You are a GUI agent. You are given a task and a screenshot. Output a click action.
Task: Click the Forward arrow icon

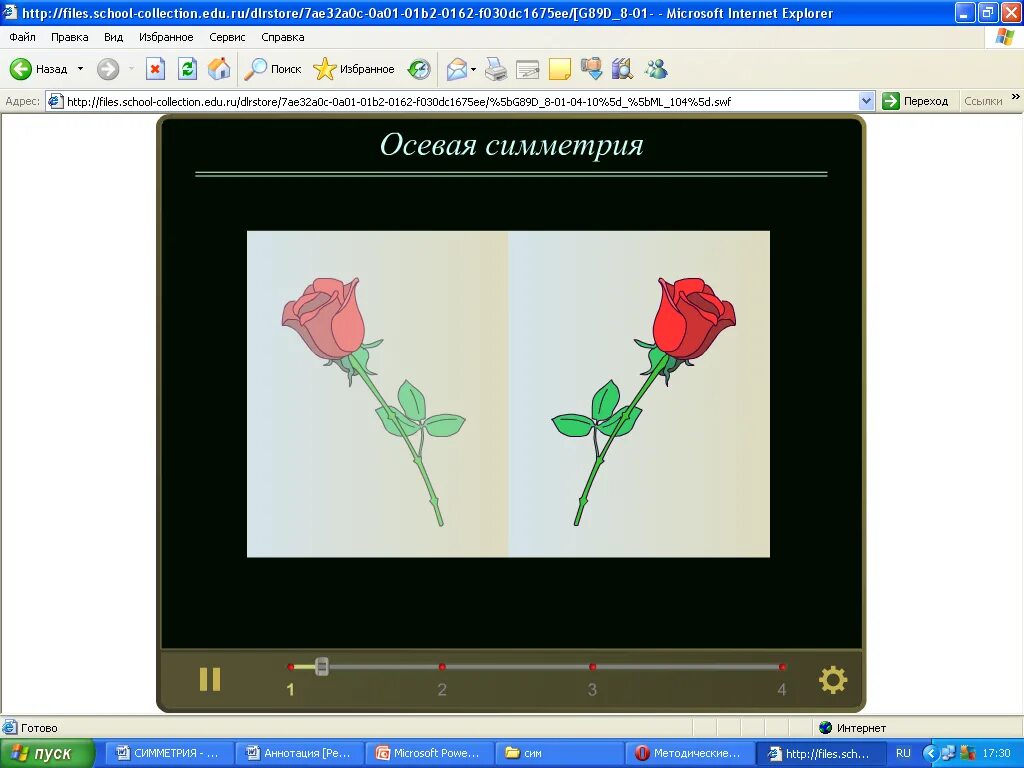tap(108, 69)
